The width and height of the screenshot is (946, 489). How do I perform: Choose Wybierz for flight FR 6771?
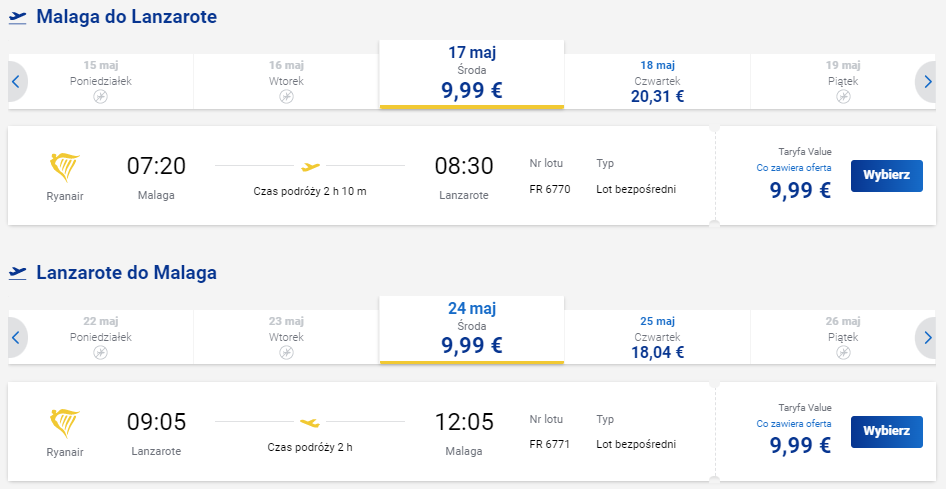[887, 432]
